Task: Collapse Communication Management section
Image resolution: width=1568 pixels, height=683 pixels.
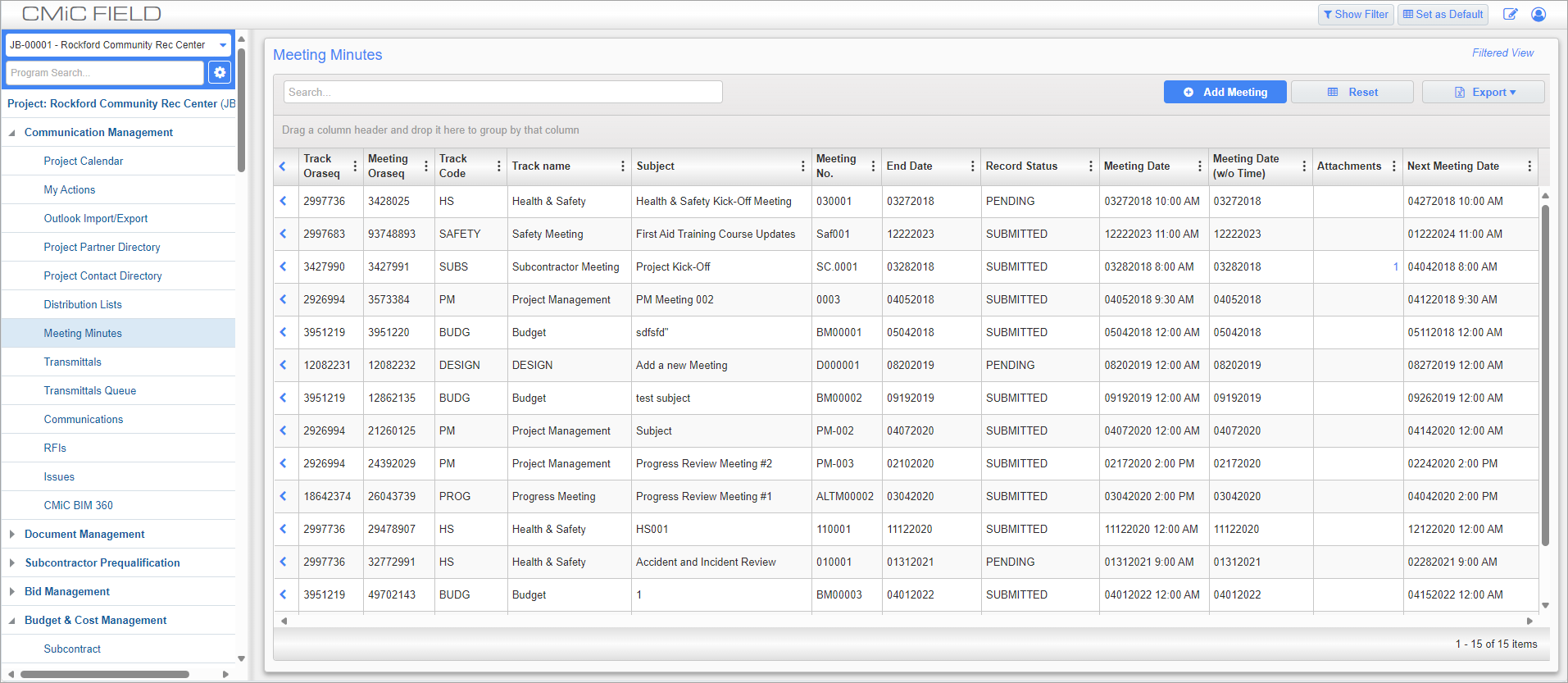Action: coord(12,132)
